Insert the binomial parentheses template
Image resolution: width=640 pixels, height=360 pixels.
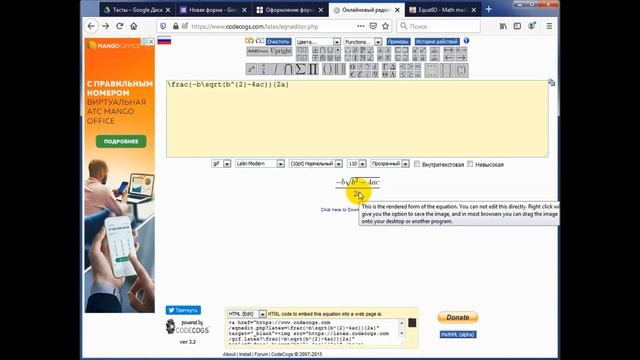(x=461, y=70)
